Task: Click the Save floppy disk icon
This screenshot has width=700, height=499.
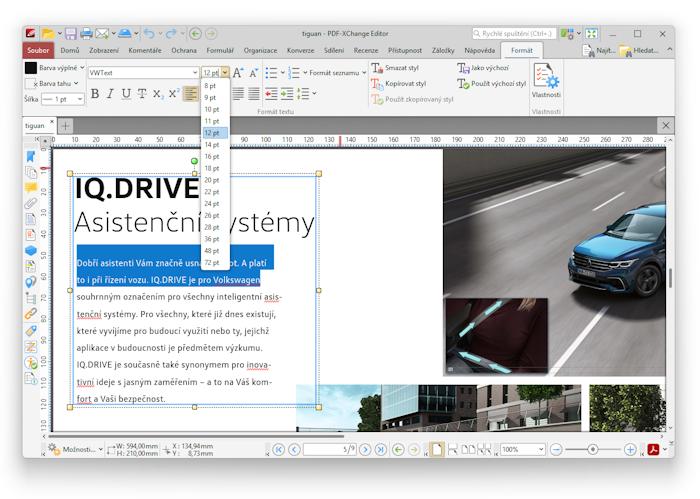Action: [71, 33]
